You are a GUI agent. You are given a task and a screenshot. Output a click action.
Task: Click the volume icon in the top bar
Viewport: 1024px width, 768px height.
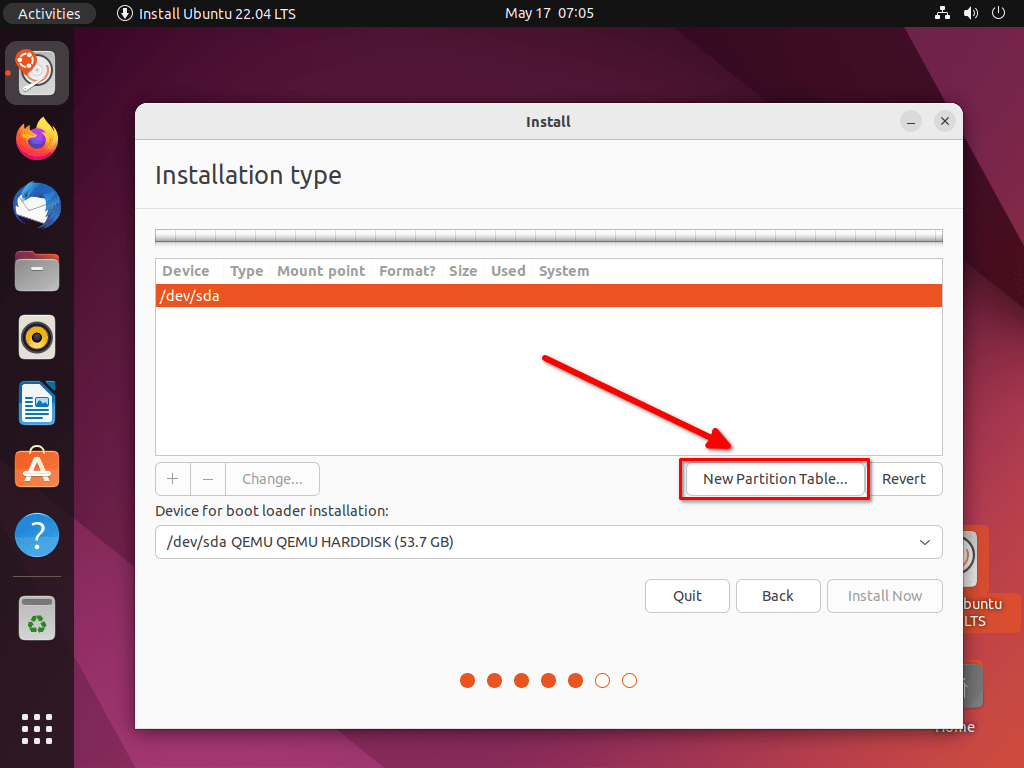[970, 13]
